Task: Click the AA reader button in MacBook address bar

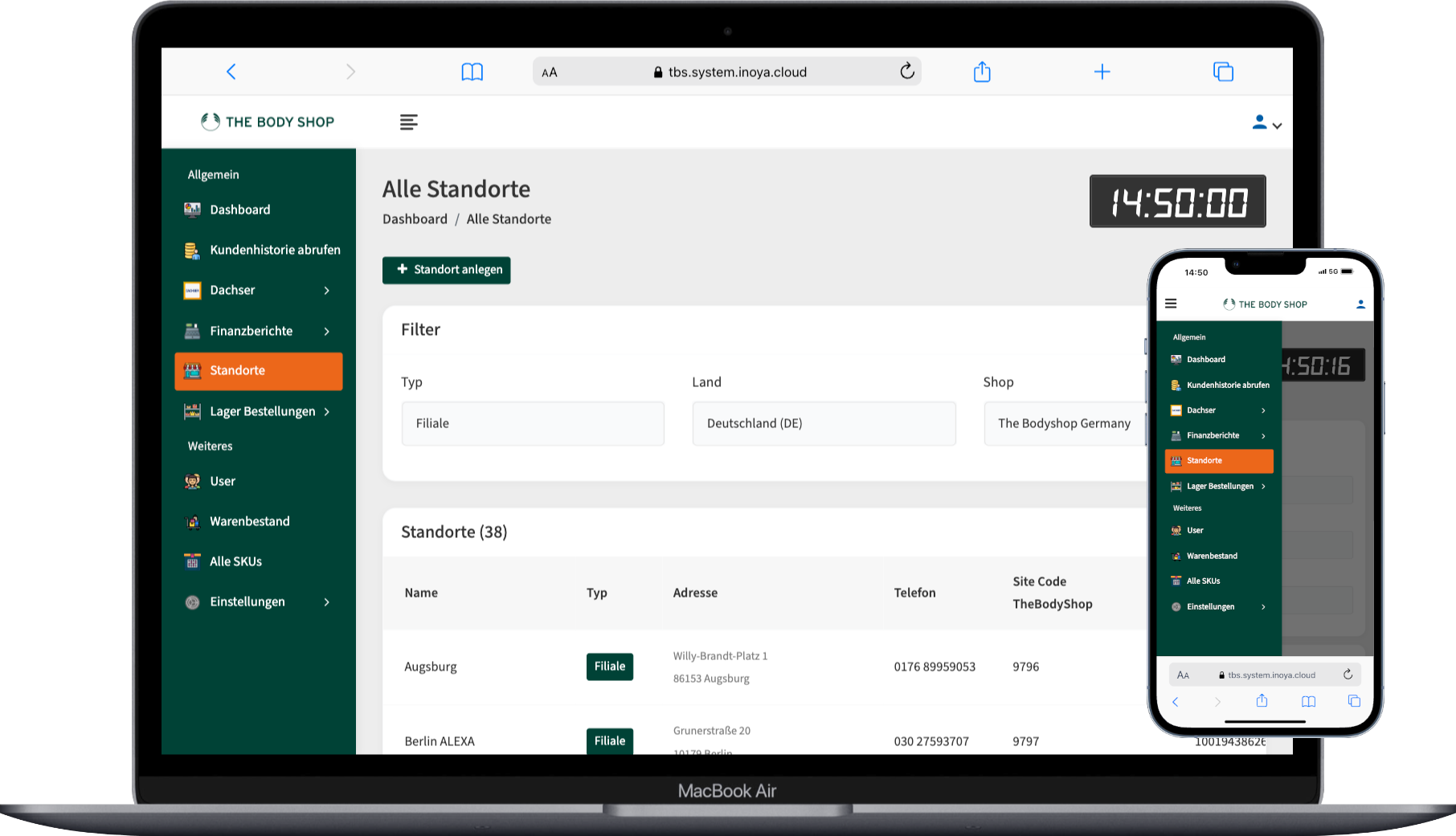Action: (x=550, y=72)
